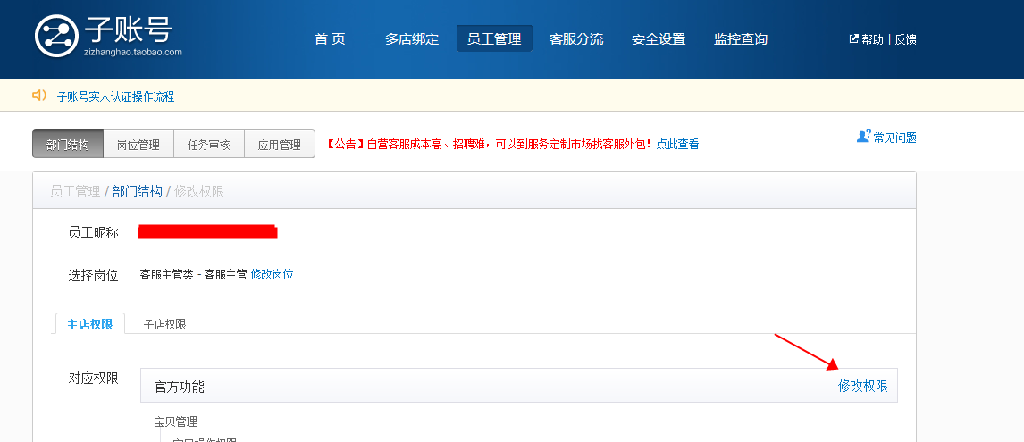Screen dimensions: 1024x442
Task: Open the 子账号实人认证操作流程 notice link
Action: [116, 97]
